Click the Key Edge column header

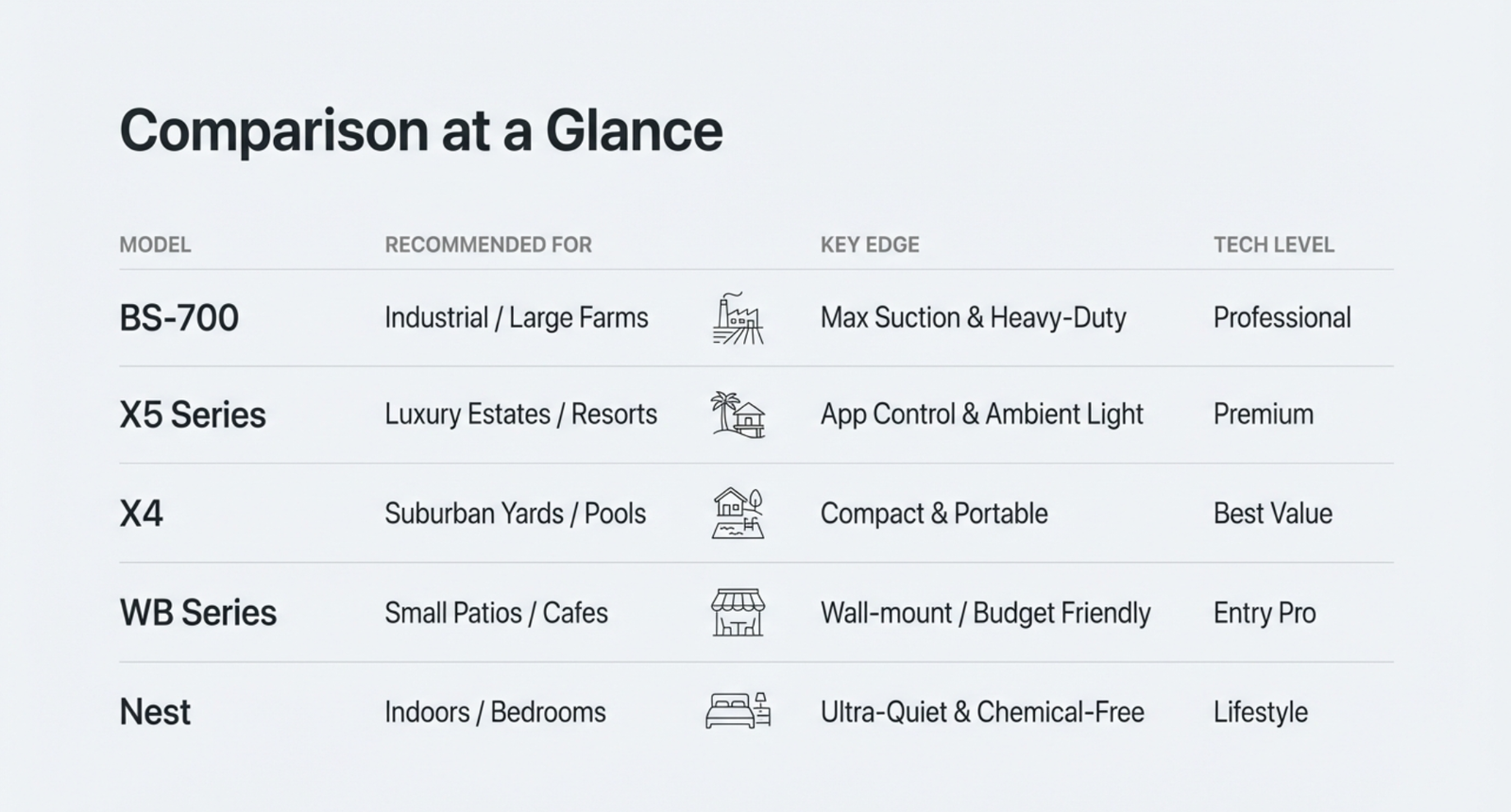point(870,245)
